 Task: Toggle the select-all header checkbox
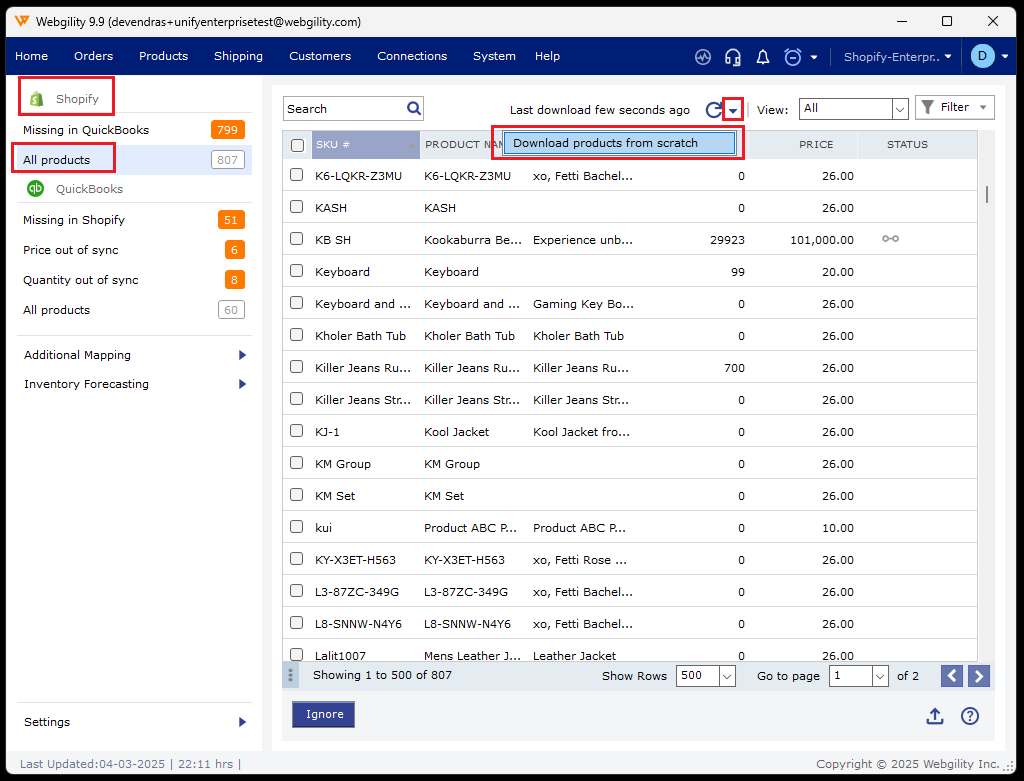[x=297, y=145]
